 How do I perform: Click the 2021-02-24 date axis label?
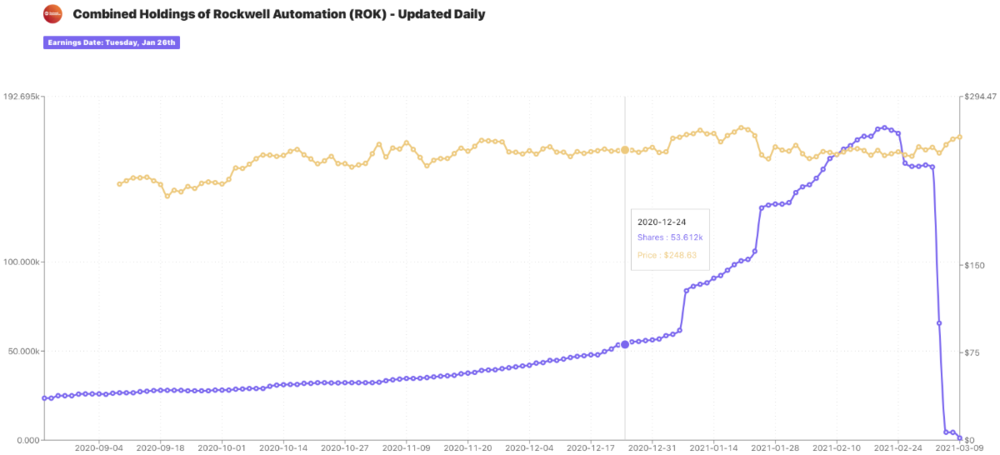pos(899,449)
